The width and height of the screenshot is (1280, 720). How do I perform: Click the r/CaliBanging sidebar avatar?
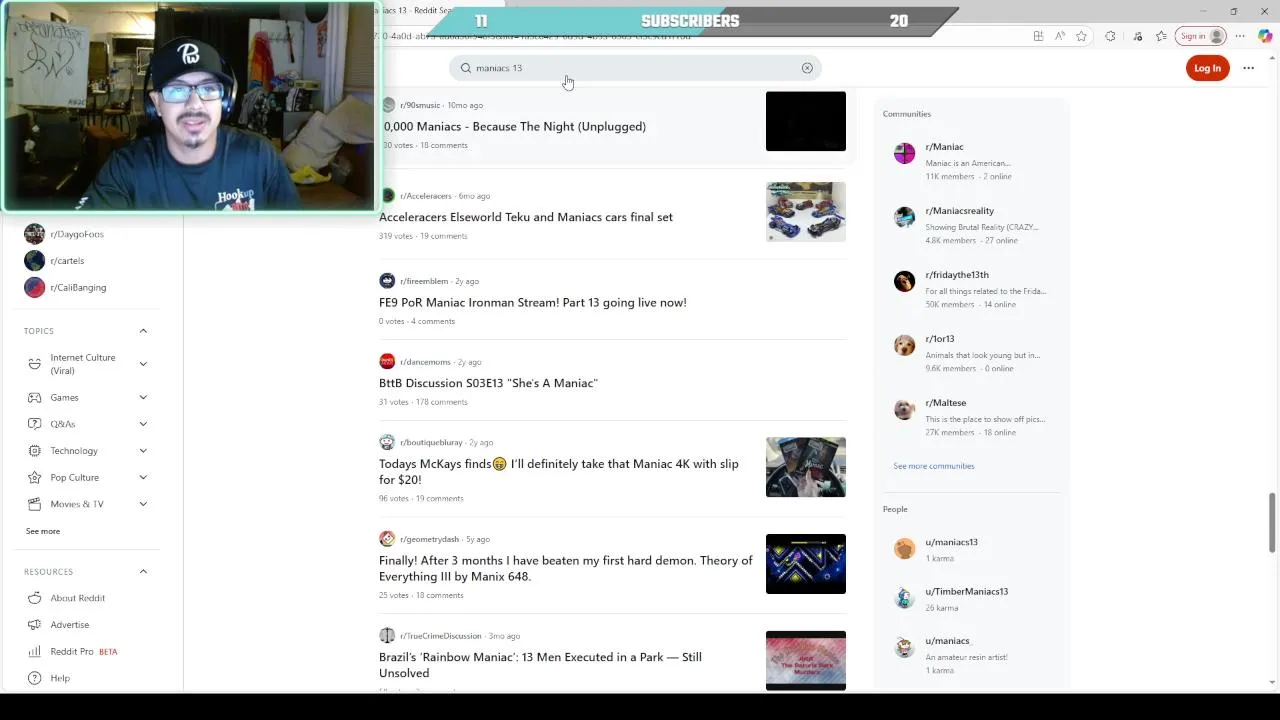[x=34, y=288]
